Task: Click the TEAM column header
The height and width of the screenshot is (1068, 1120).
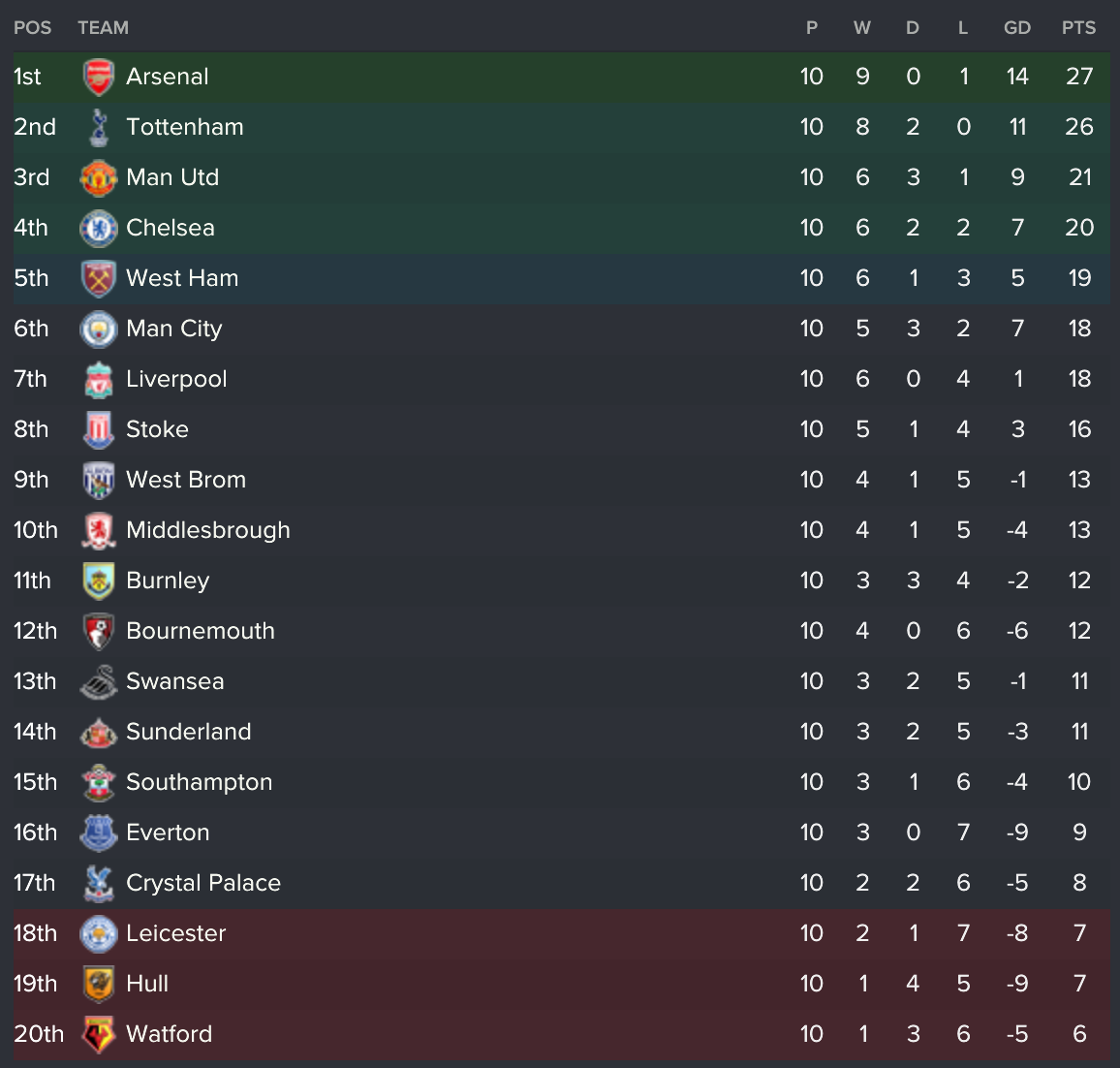Action: [x=103, y=28]
